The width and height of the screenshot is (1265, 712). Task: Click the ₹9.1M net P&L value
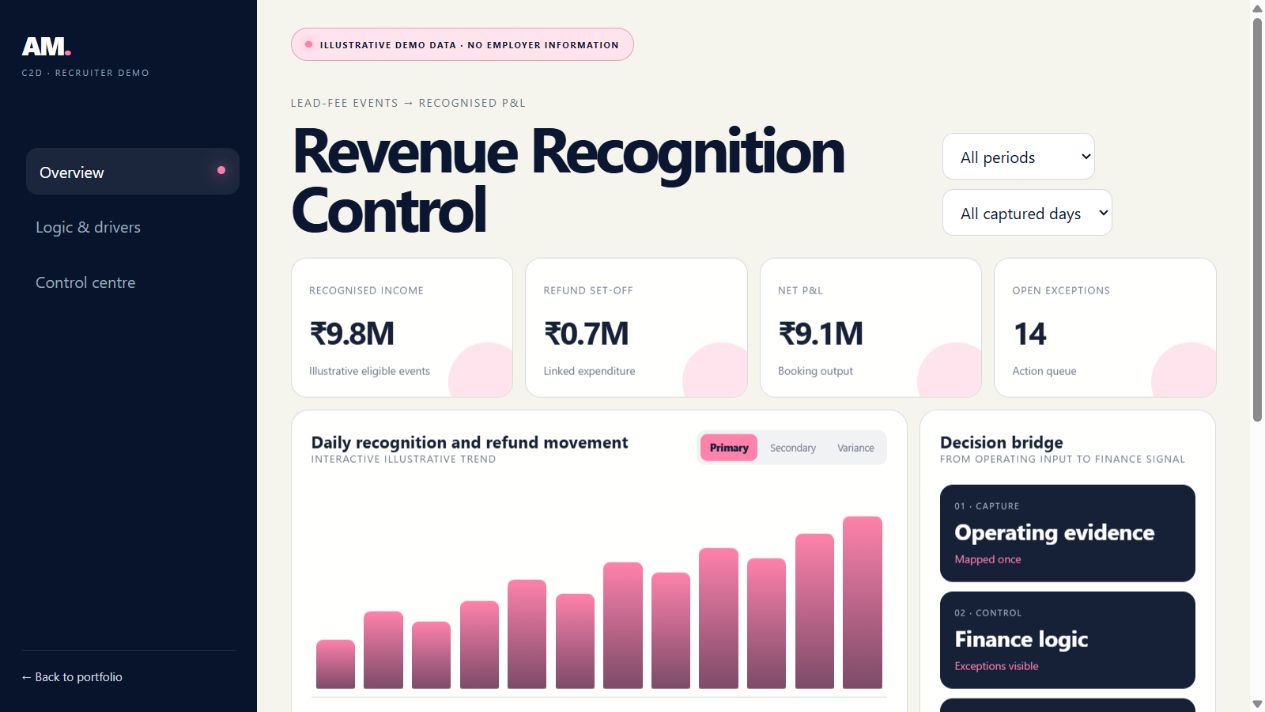click(820, 333)
